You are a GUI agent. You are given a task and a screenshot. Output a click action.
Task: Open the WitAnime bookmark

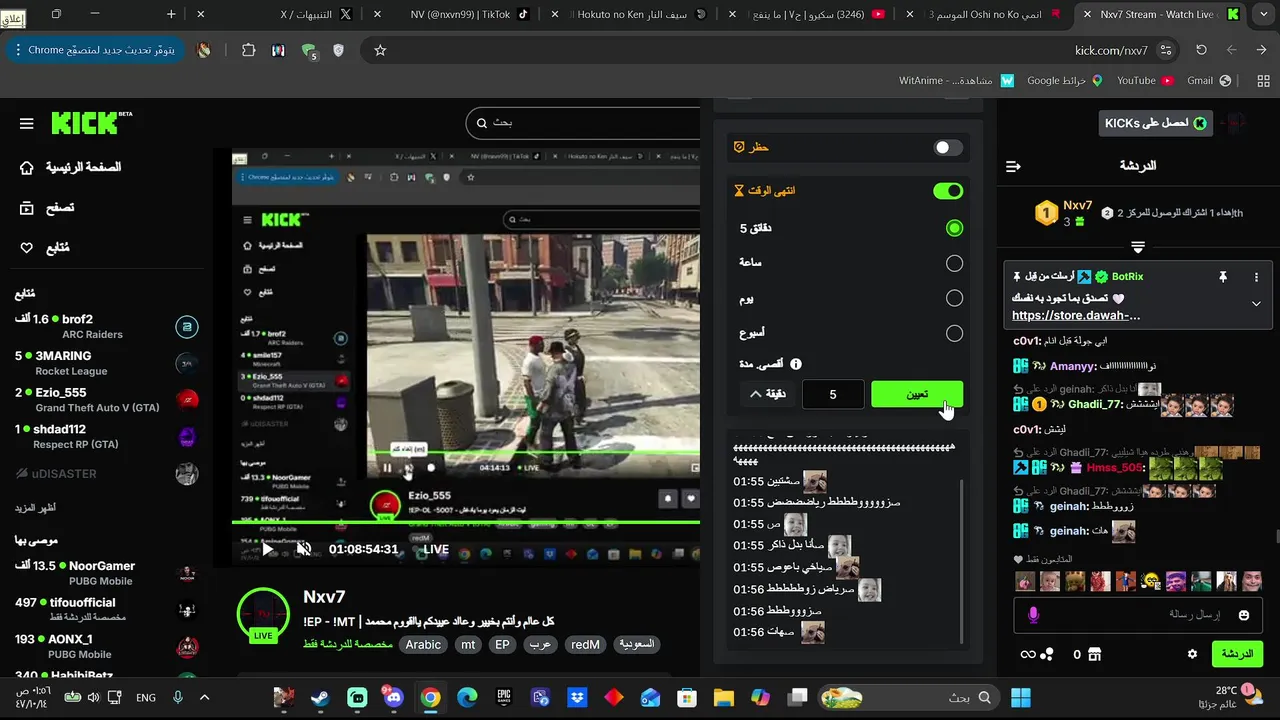point(955,80)
